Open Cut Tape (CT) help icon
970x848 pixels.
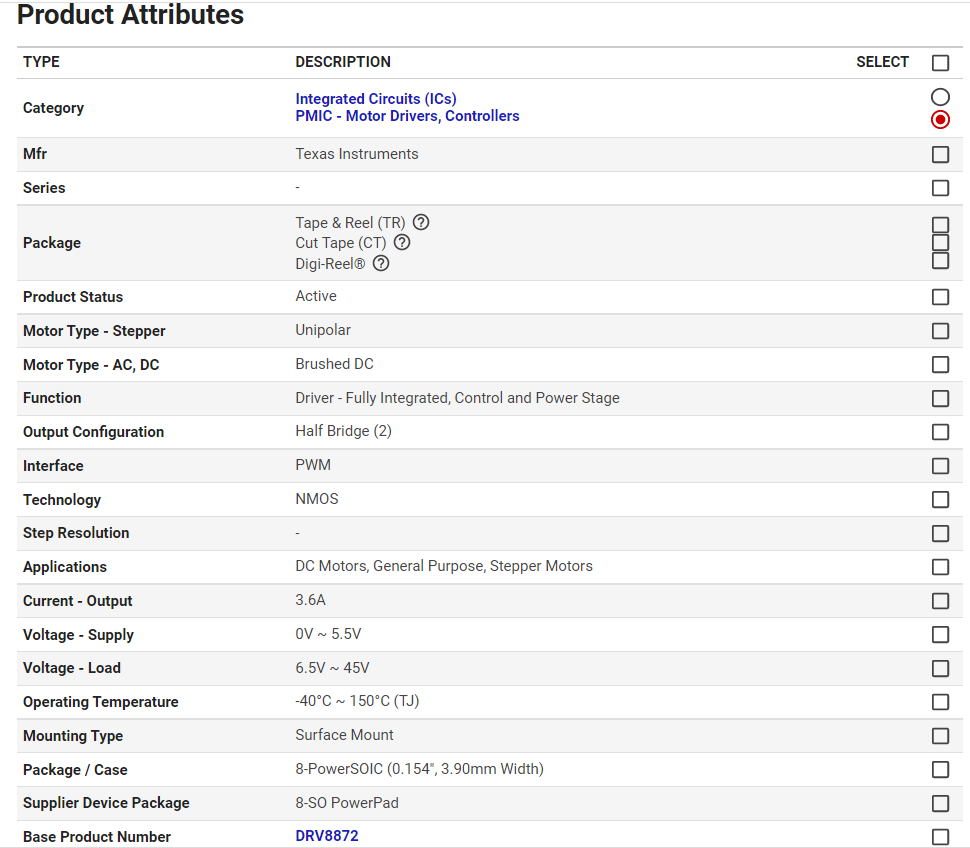[402, 242]
